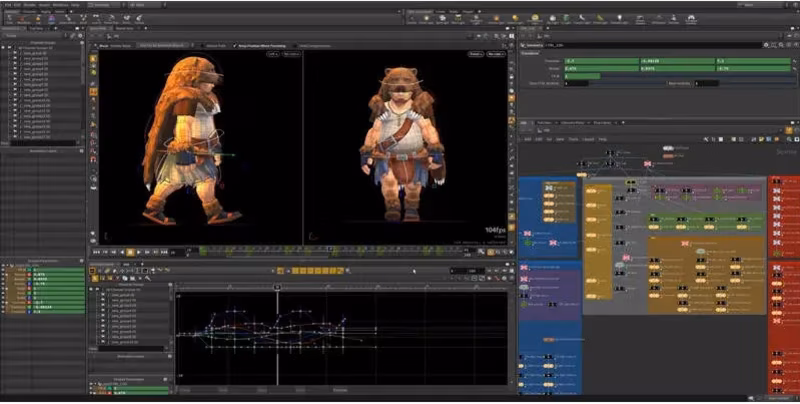Open the Add menu in the network editor
800x404 pixels.
525,139
